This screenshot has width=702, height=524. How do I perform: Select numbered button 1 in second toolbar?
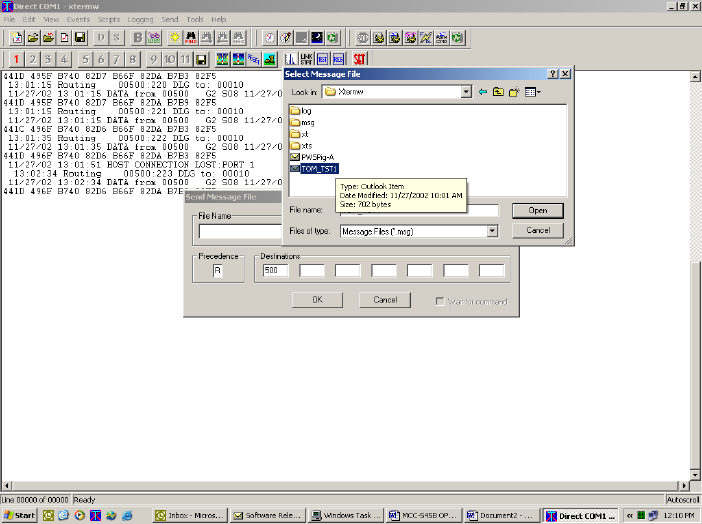click(x=17, y=59)
